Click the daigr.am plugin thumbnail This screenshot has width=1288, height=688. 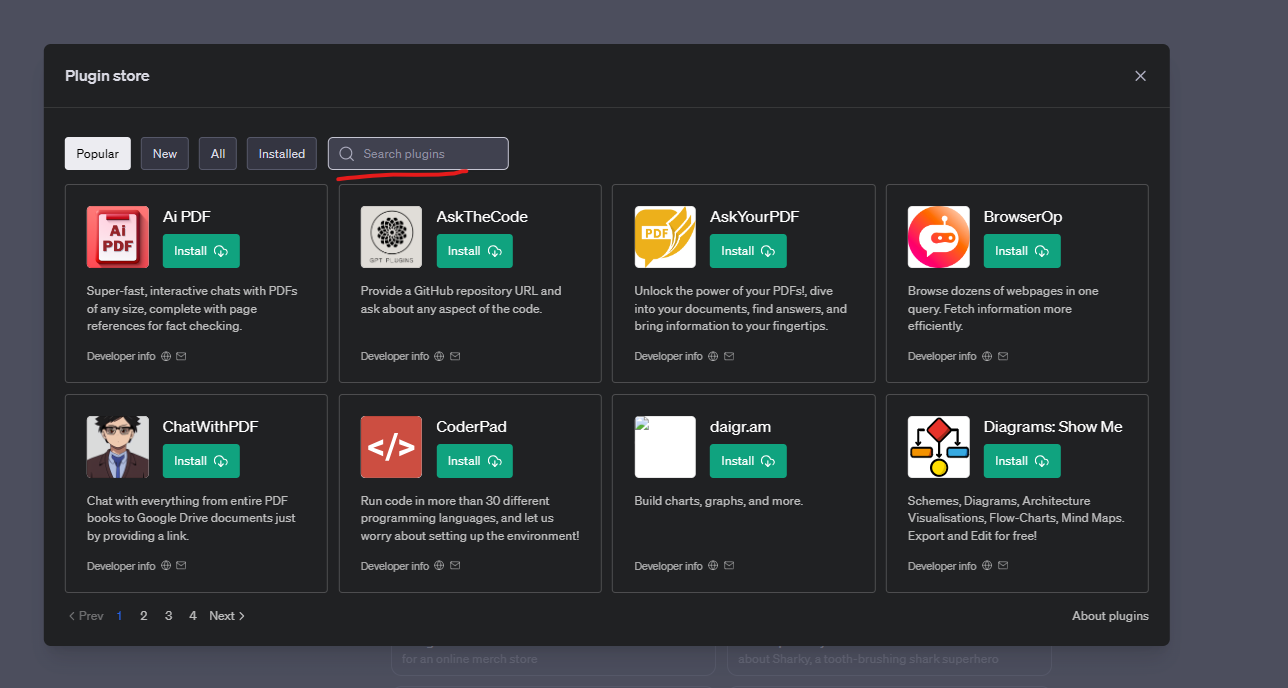[664, 447]
